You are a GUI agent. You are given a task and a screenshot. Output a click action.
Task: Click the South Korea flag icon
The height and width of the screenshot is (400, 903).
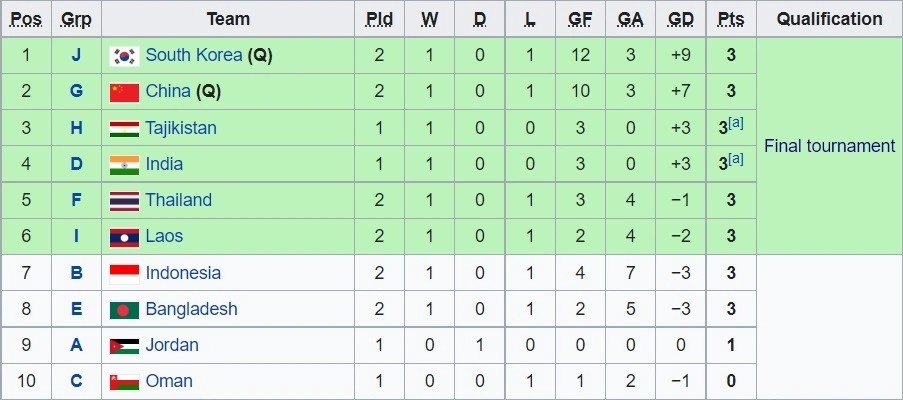tap(124, 56)
